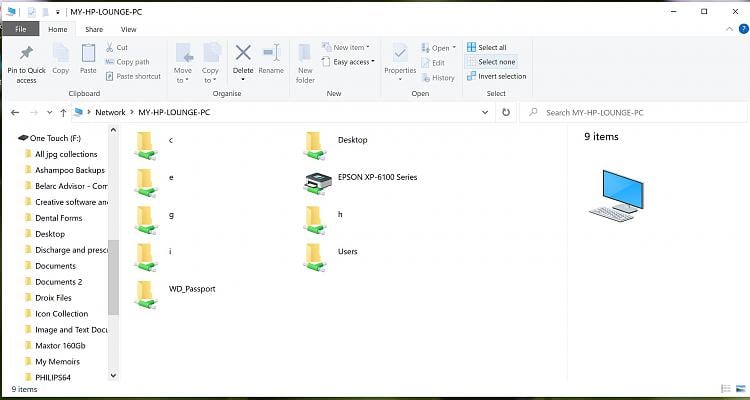The image size is (750, 400).
Task: Click the red Delete X icon
Action: pos(243,53)
